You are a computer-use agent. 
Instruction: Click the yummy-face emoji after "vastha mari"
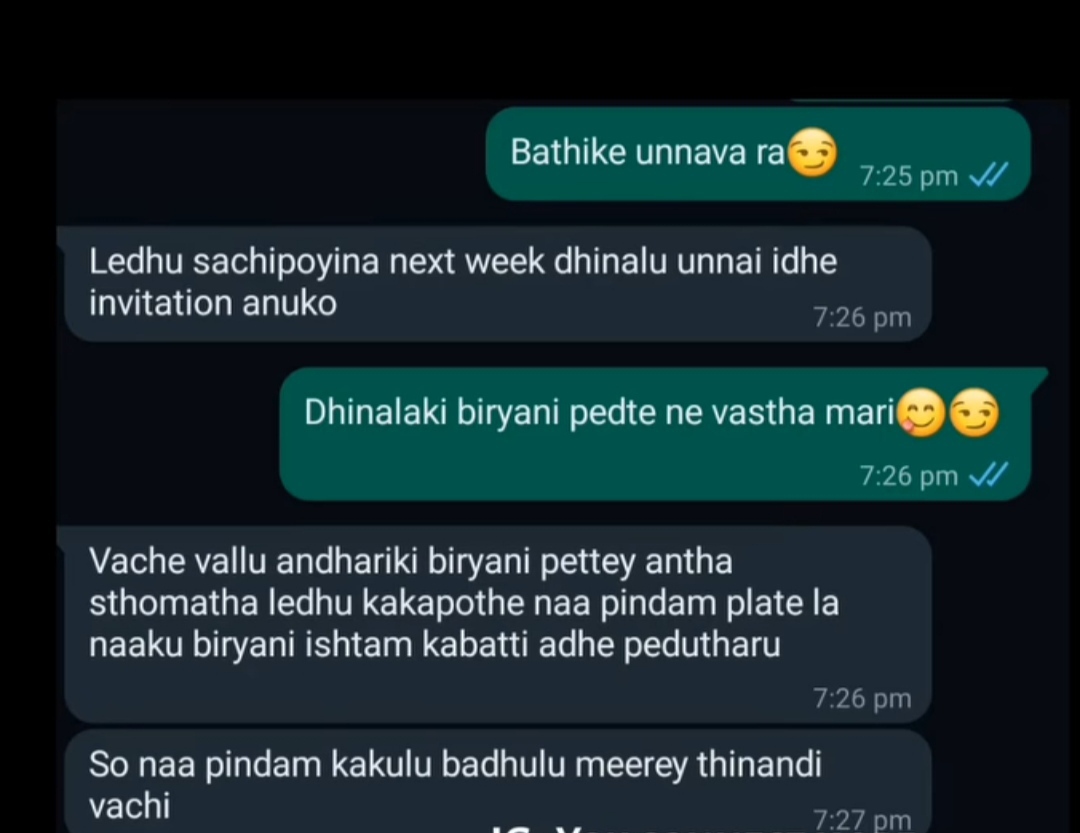924,413
